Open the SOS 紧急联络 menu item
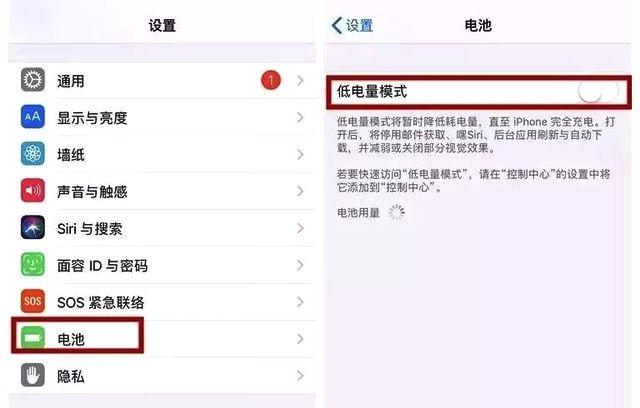Screen dimensions: 640x408 click(162, 302)
